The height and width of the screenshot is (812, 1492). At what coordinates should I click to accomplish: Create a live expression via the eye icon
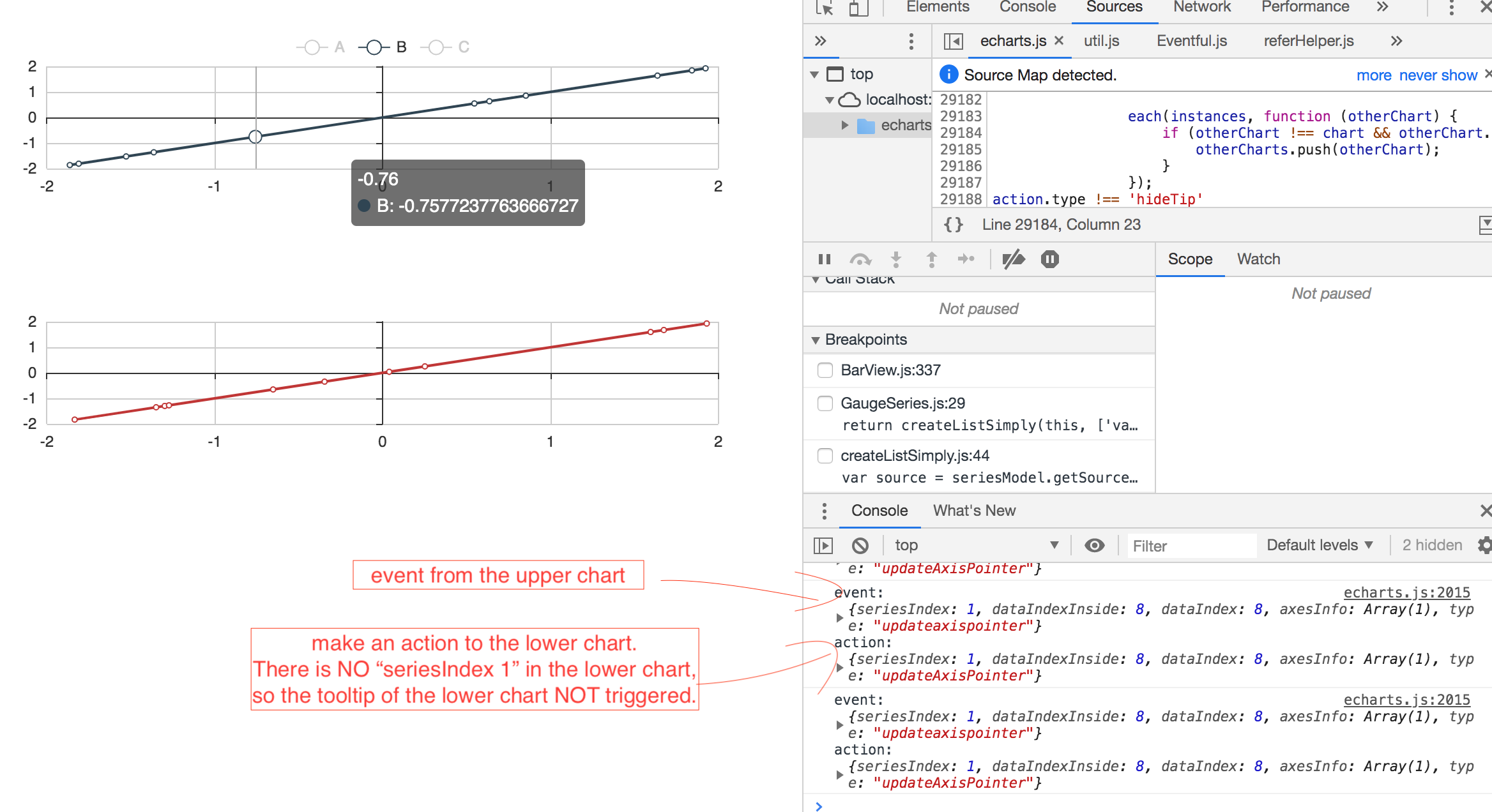(1094, 545)
